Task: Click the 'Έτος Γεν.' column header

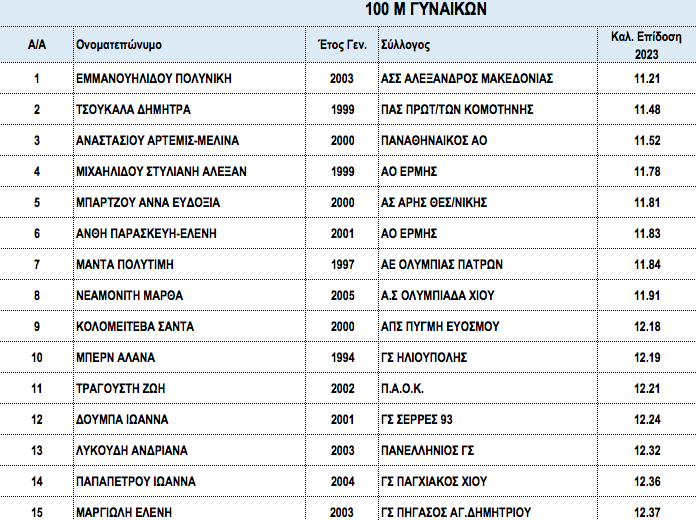Action: 341,46
